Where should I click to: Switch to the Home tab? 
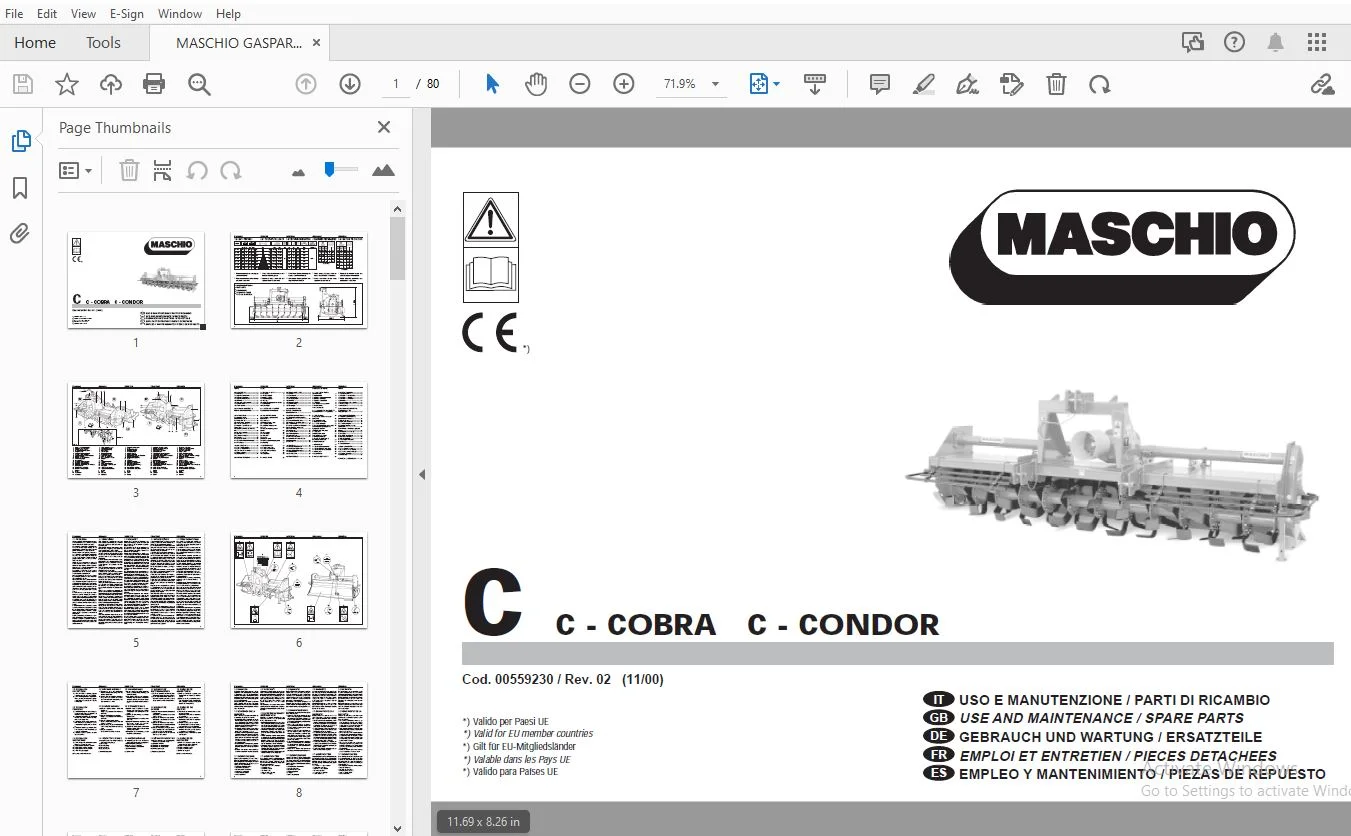(35, 42)
